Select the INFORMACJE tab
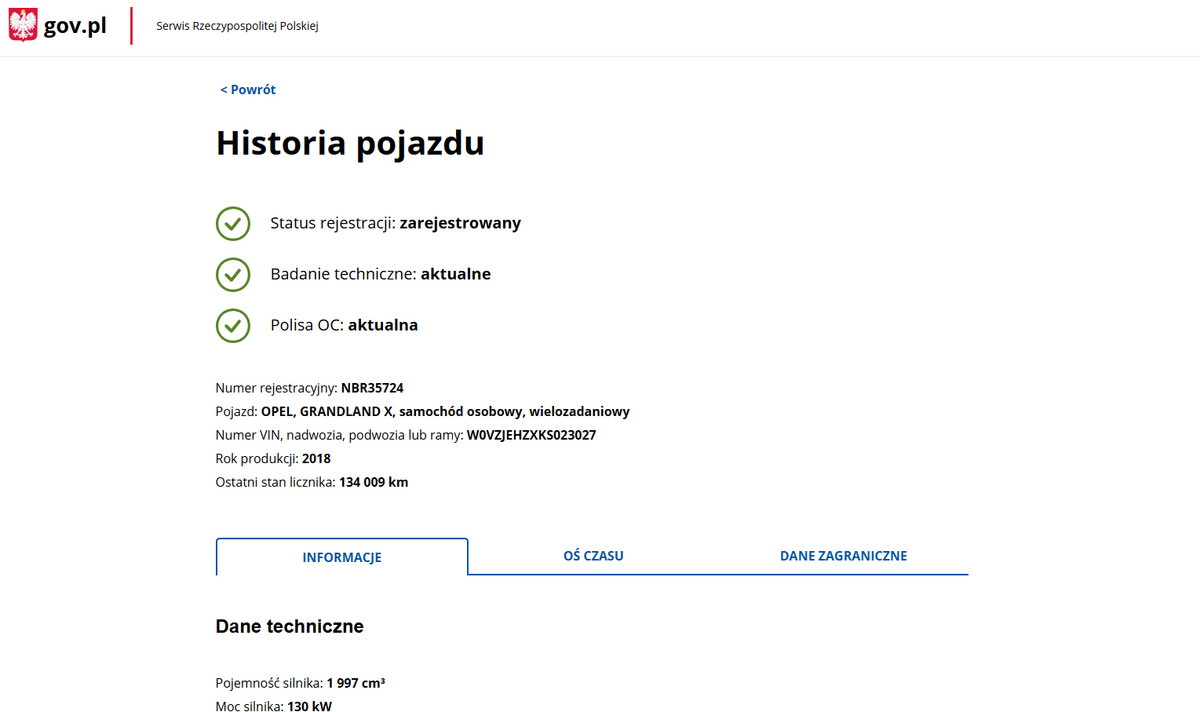 point(341,556)
